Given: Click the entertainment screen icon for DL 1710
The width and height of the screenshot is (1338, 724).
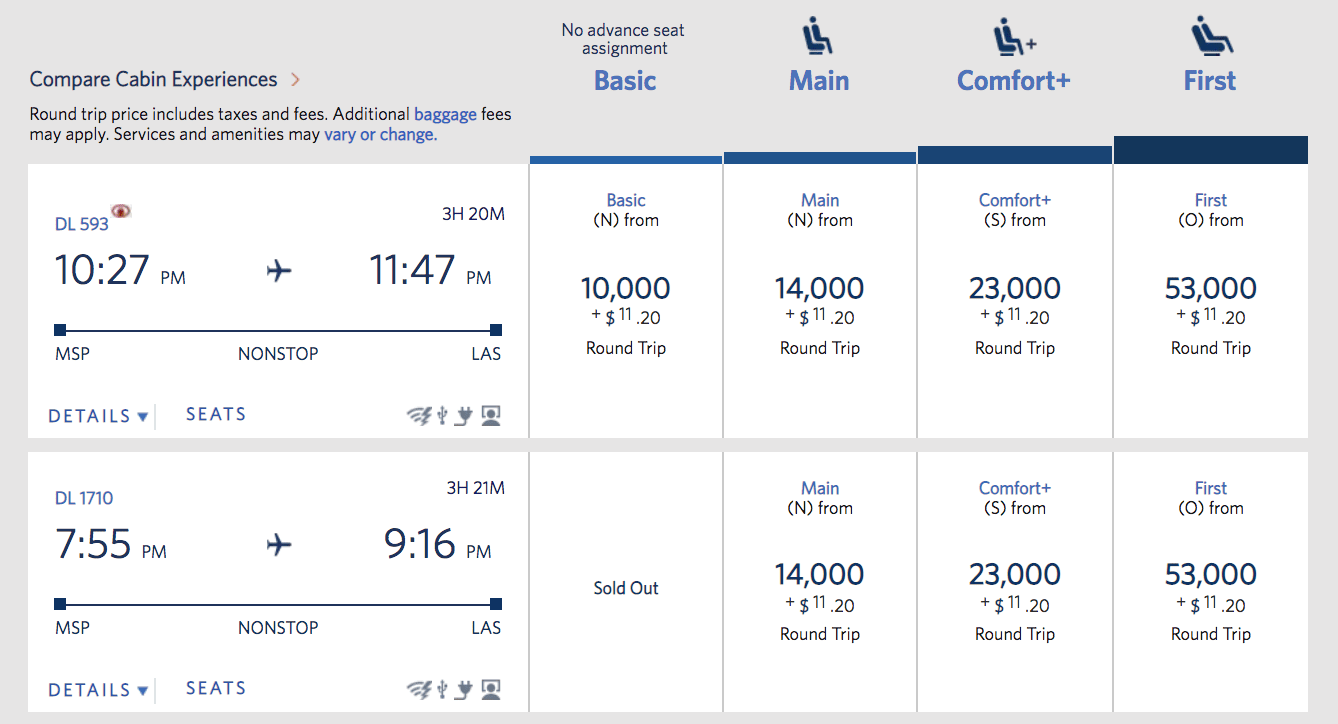Looking at the screenshot, I should click(x=489, y=688).
